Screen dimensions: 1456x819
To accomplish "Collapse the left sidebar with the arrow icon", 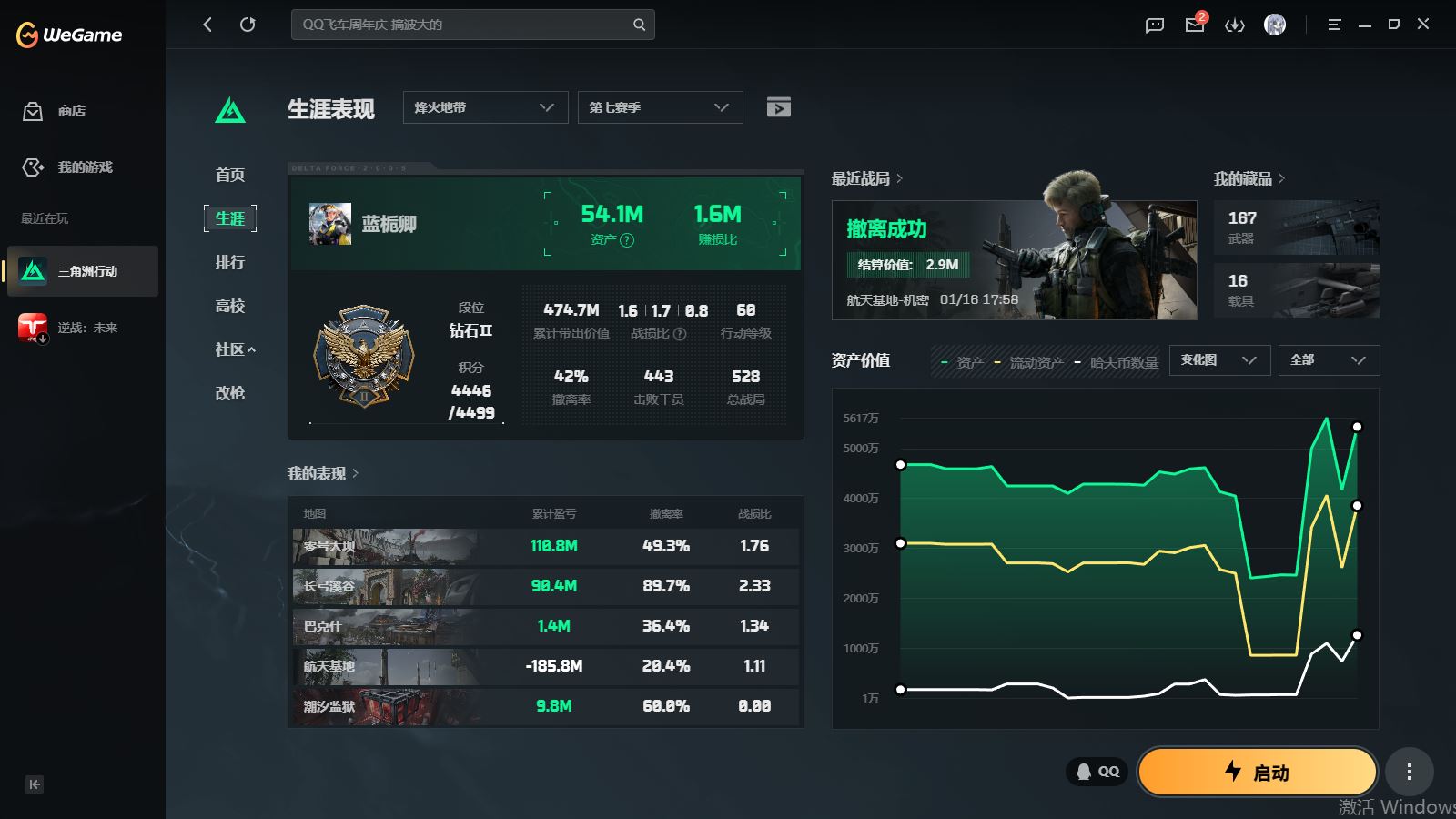I will pyautogui.click(x=35, y=784).
